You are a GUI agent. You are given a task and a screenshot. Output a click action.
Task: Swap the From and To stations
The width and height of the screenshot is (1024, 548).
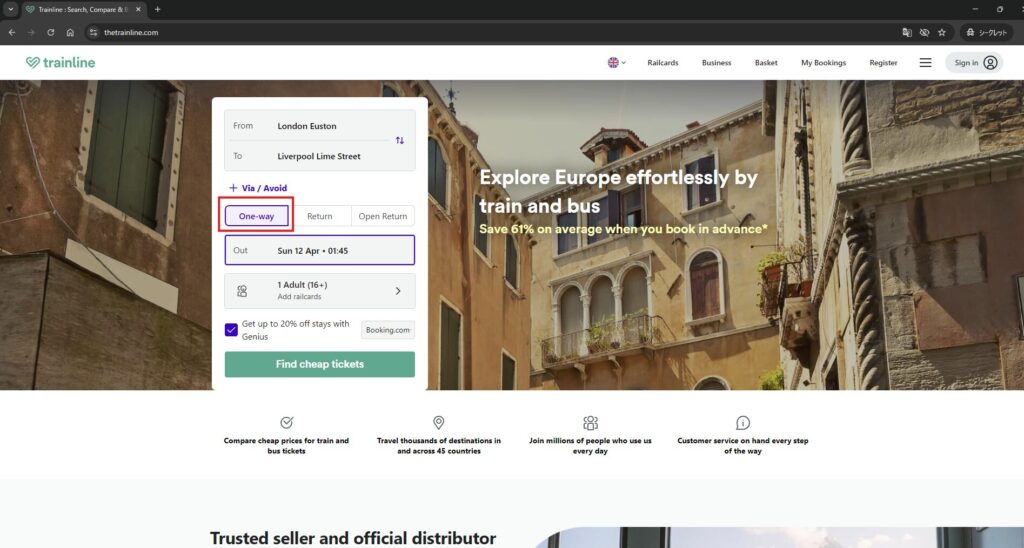pyautogui.click(x=400, y=141)
